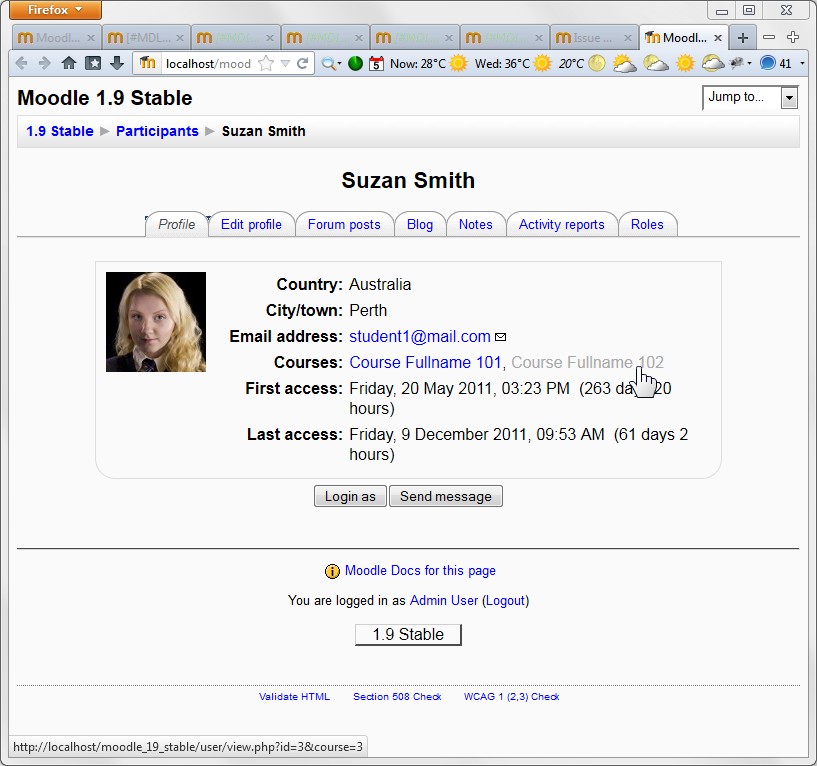Open Moodle Docs for this page link

point(420,571)
